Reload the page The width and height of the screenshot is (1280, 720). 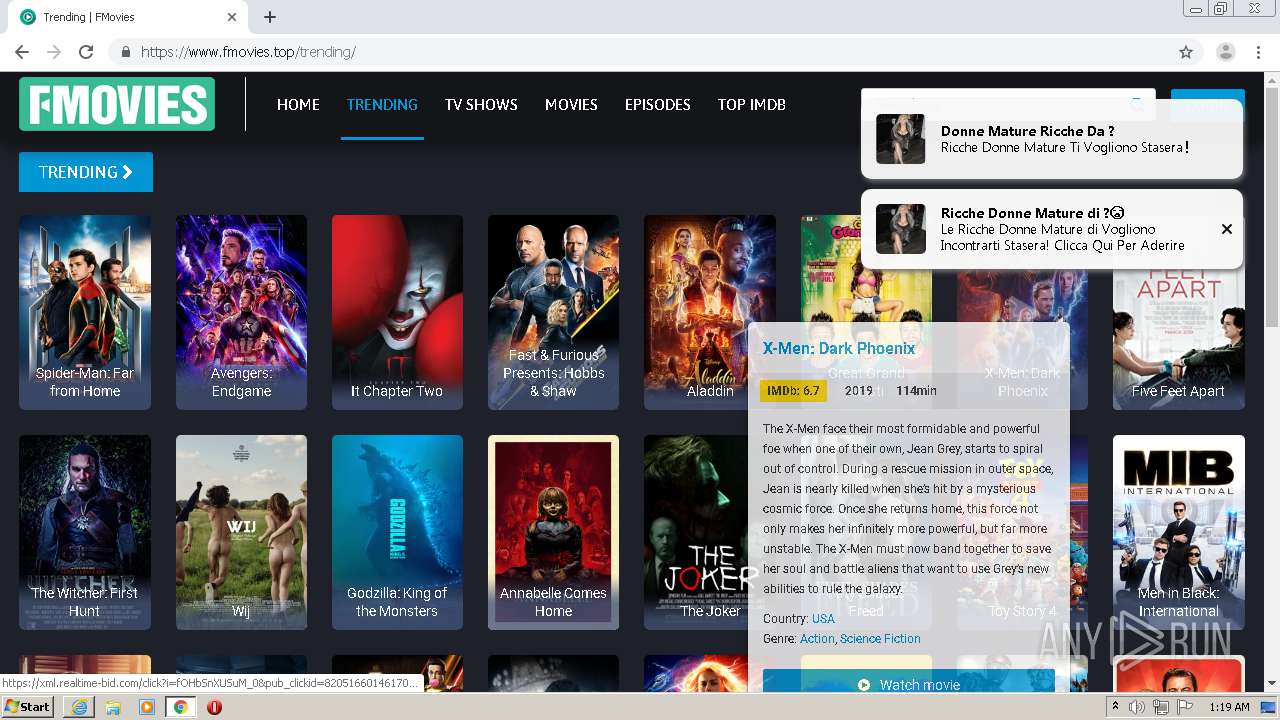point(86,52)
